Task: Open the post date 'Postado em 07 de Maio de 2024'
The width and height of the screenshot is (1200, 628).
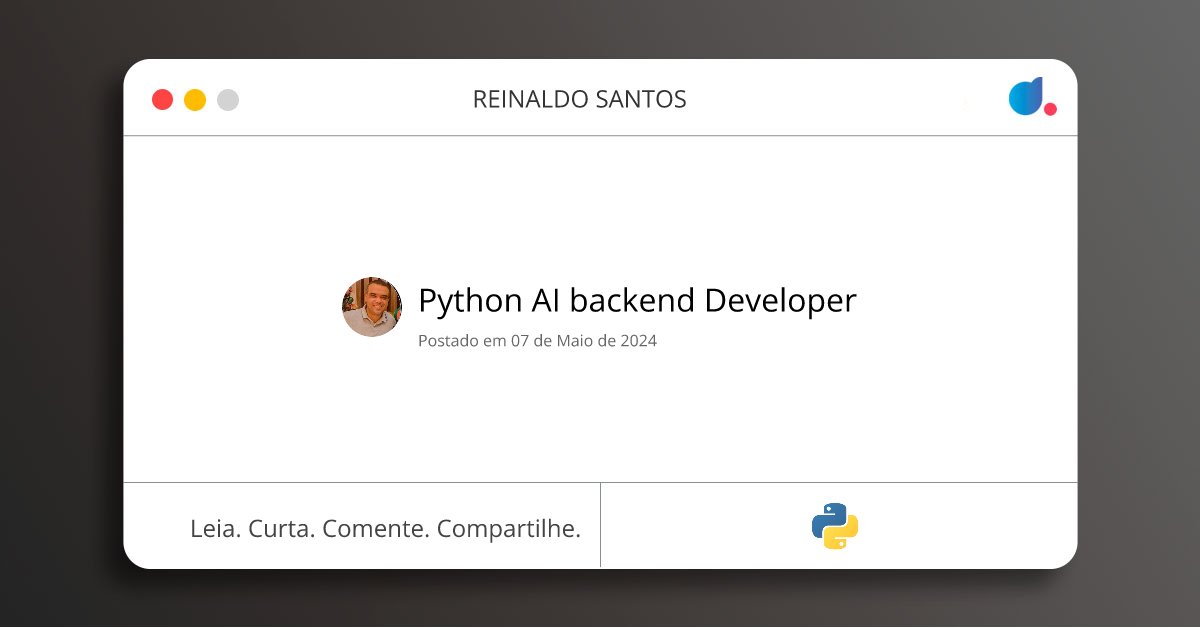Action: click(537, 341)
